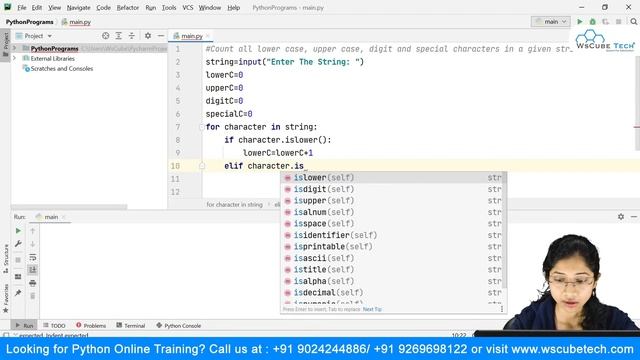Expand all icon in Project toolbar

pos(118,36)
